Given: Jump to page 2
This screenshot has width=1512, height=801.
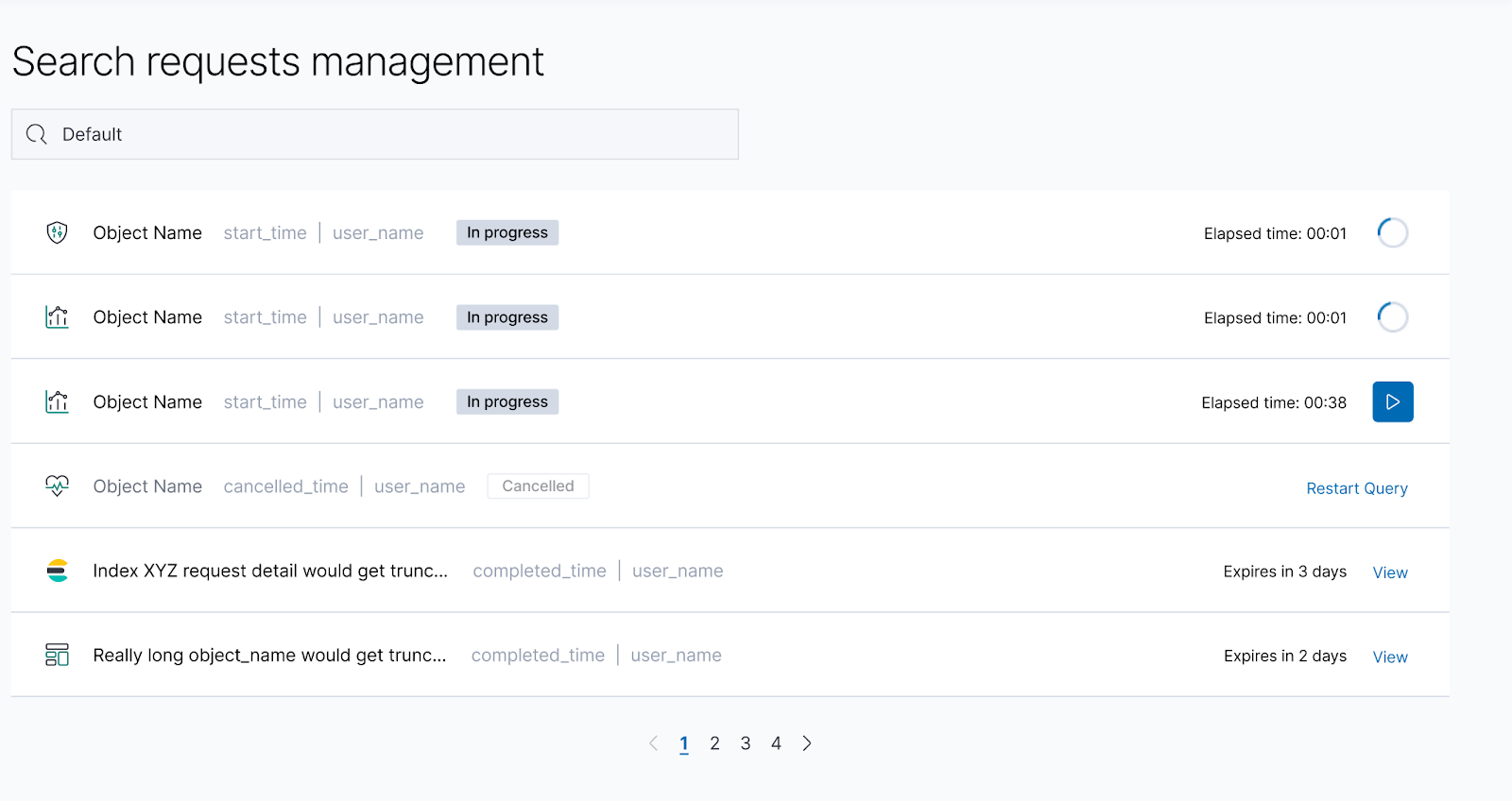Looking at the screenshot, I should [715, 743].
